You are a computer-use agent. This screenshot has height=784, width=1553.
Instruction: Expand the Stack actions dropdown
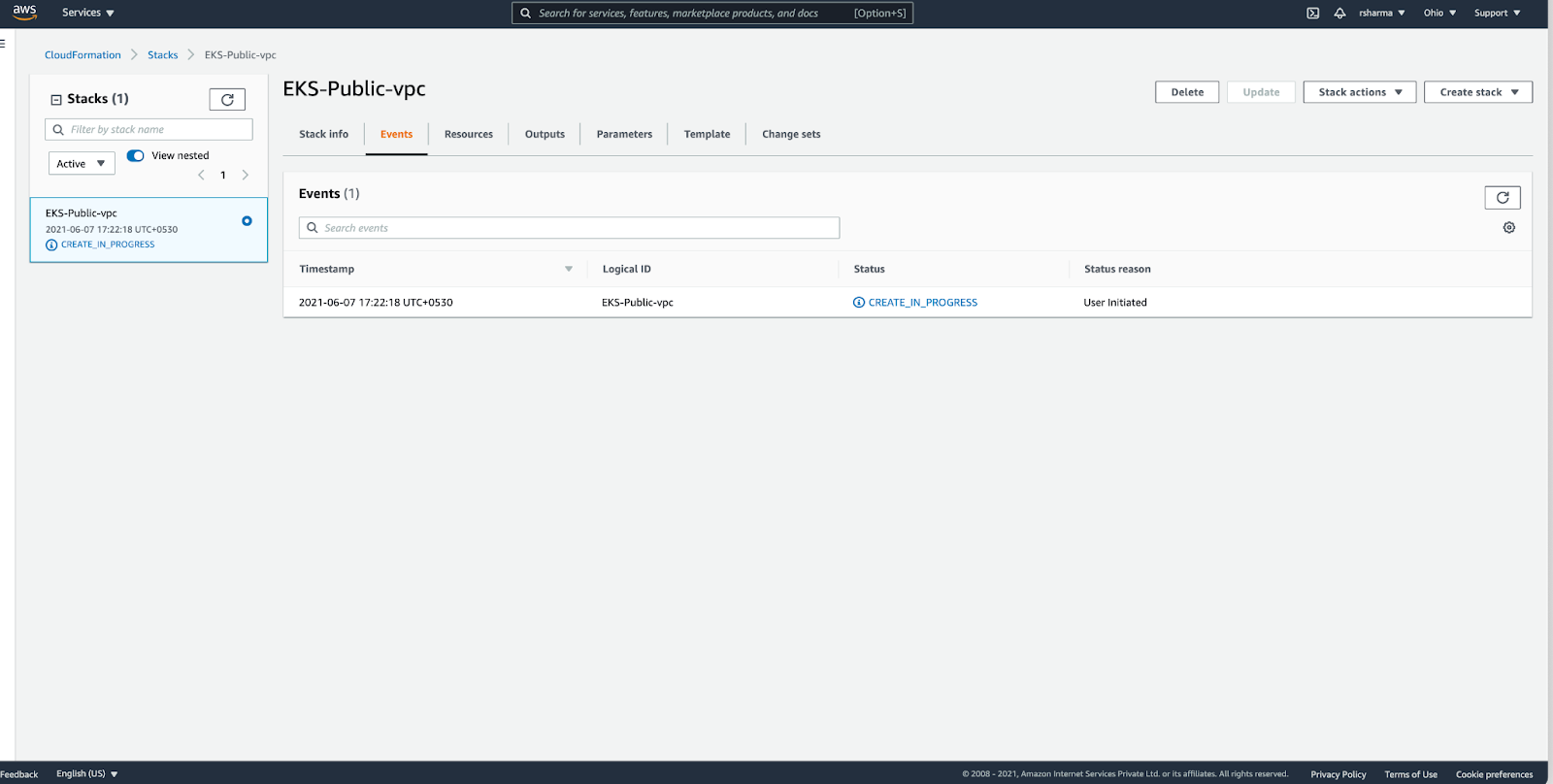coord(1359,92)
